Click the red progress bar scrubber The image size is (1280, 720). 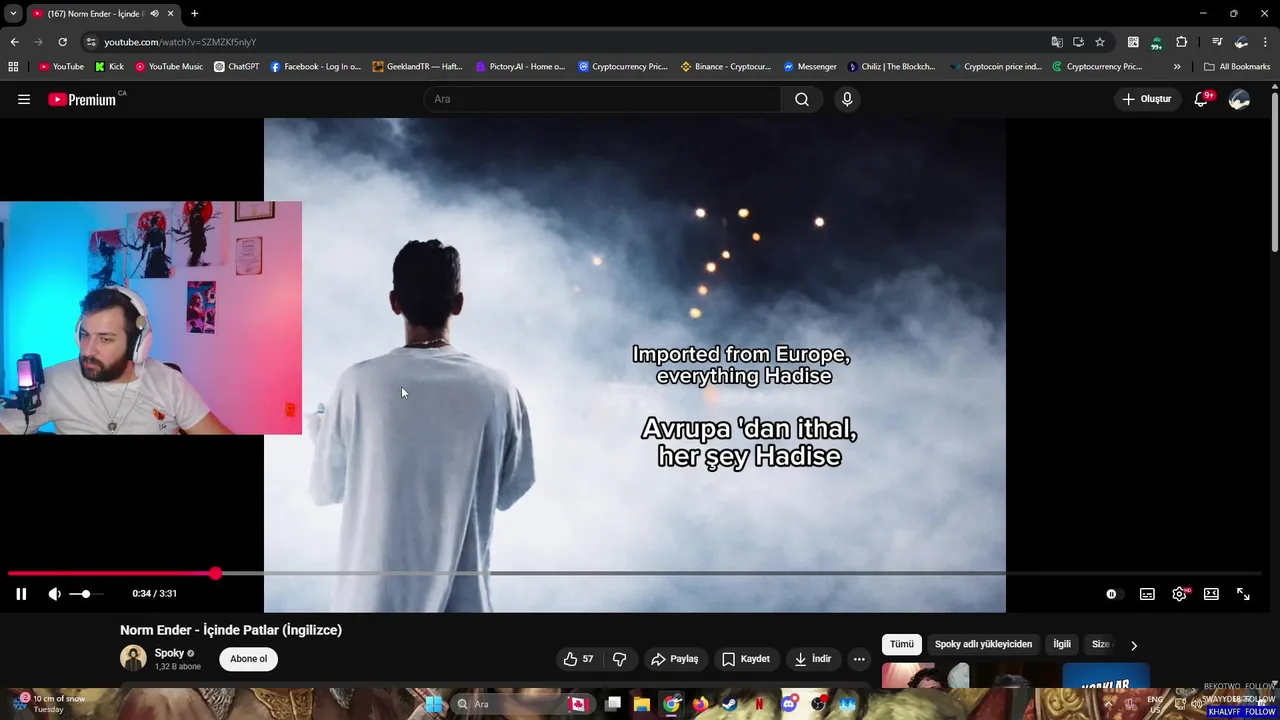[215, 573]
